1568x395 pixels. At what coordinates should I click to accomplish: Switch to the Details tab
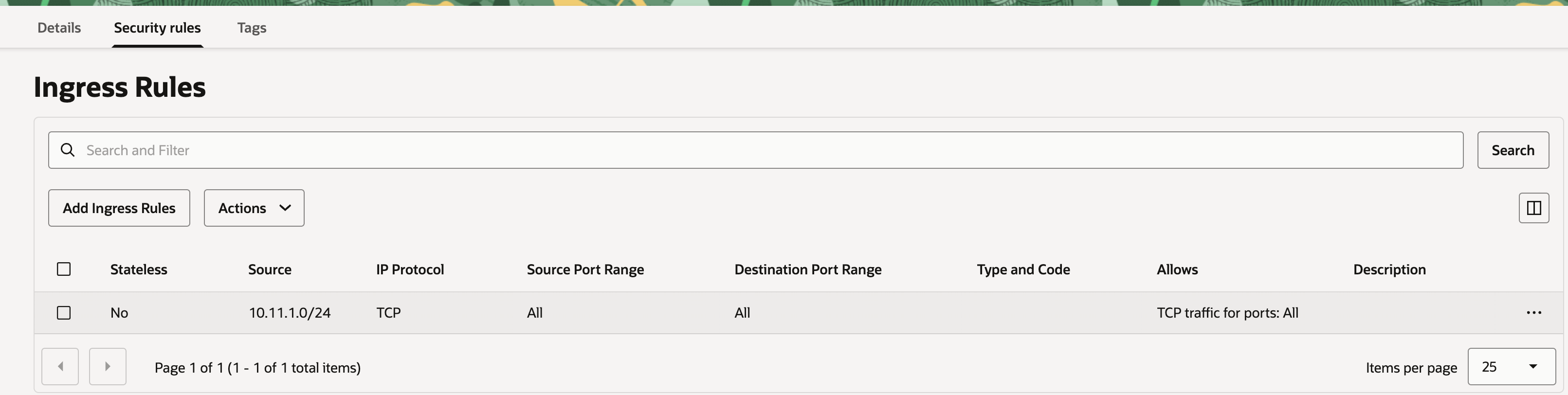tap(59, 27)
